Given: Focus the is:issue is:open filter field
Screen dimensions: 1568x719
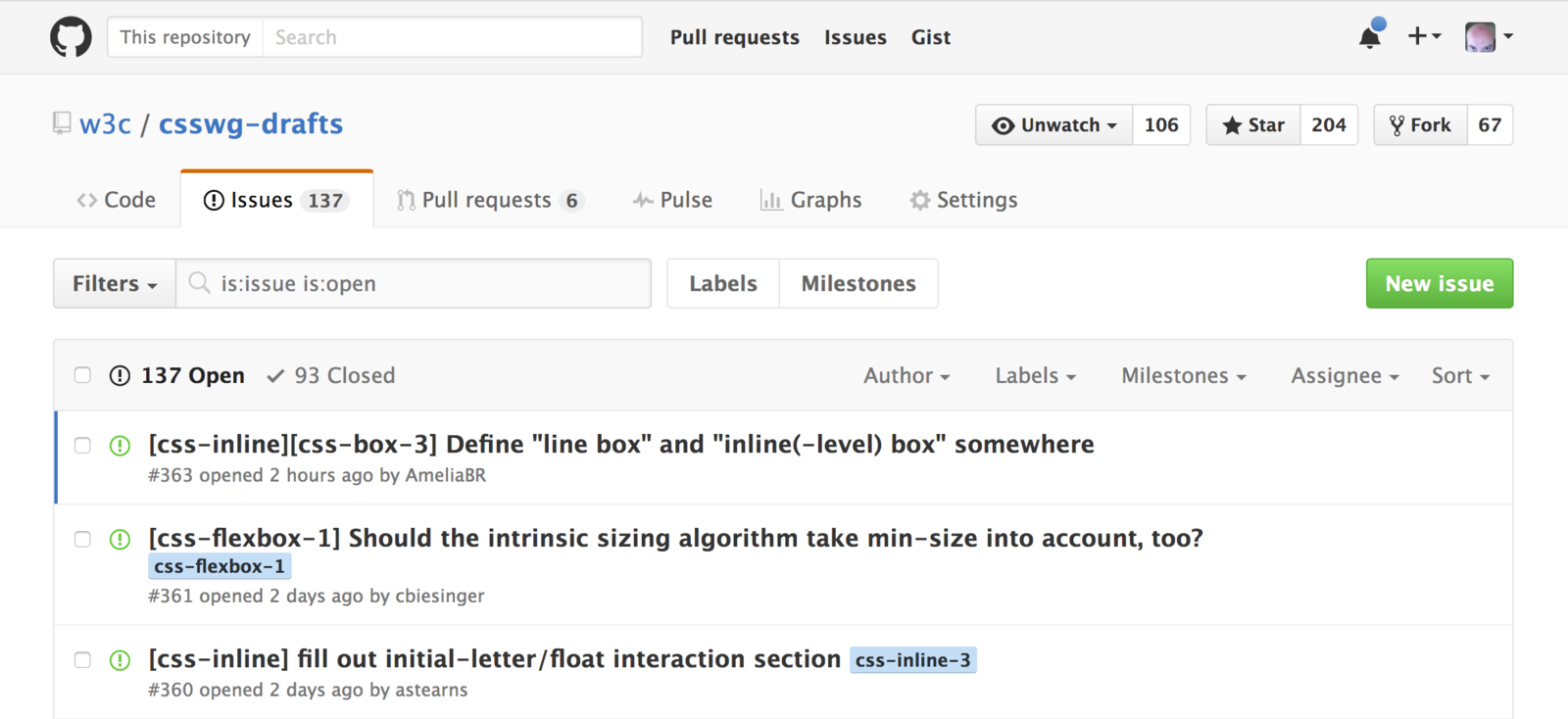Looking at the screenshot, I should 421,284.
